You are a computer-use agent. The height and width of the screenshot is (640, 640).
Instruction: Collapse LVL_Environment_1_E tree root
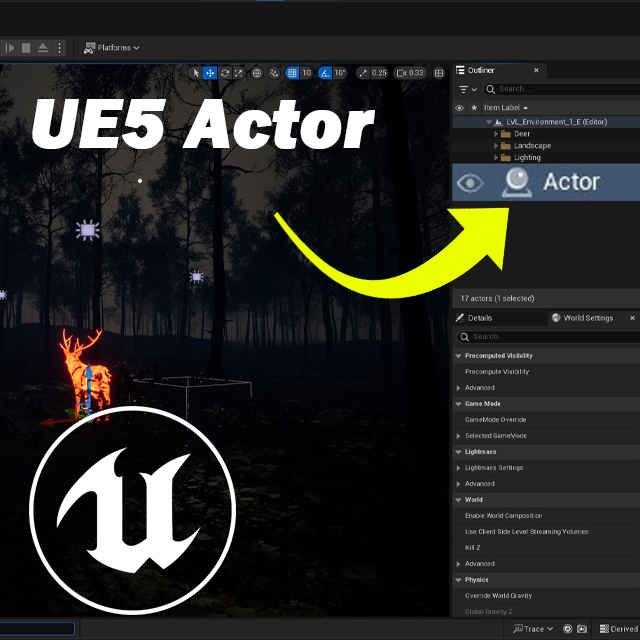tap(489, 122)
